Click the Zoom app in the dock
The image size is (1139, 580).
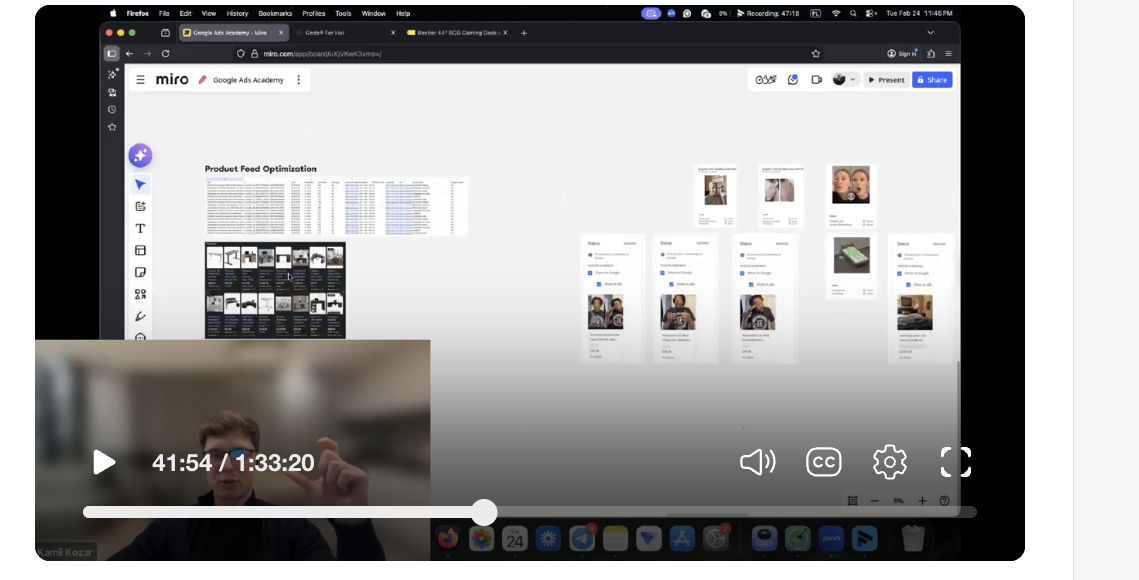tap(831, 539)
